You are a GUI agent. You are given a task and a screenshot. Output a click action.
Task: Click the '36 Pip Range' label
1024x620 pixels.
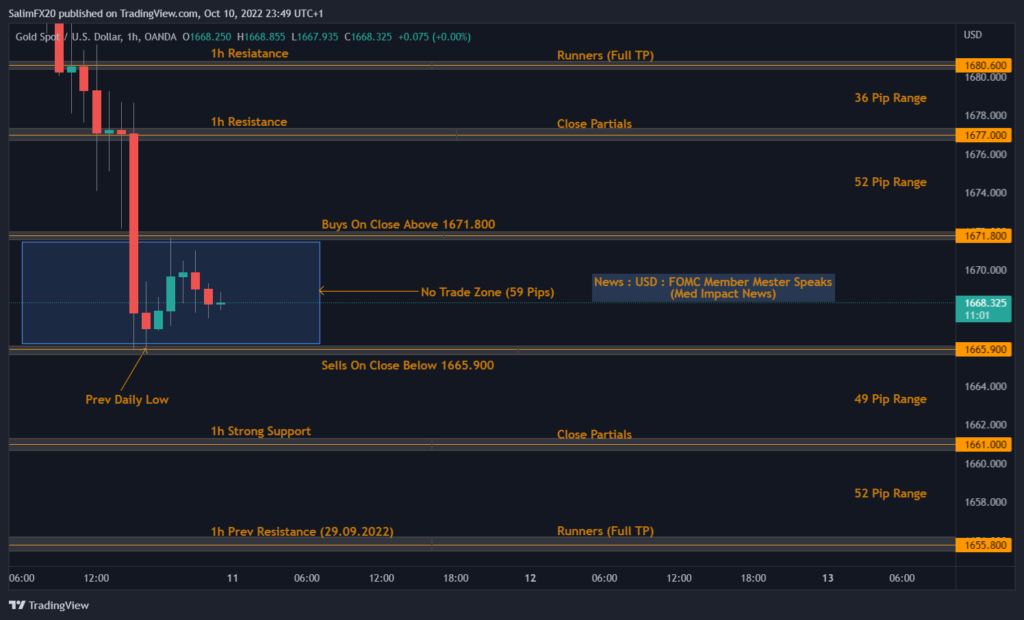click(x=890, y=98)
